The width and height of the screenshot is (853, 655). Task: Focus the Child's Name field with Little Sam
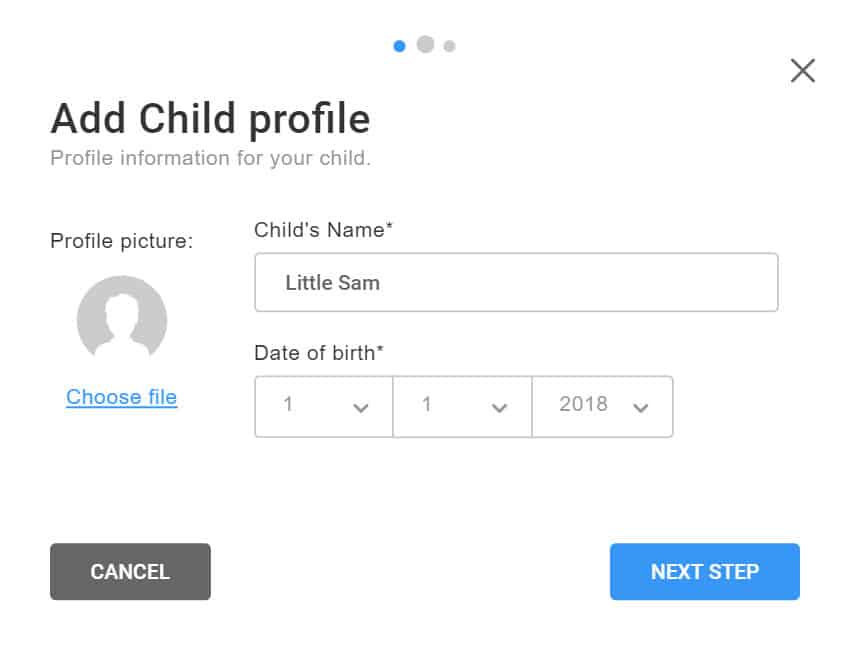point(516,282)
